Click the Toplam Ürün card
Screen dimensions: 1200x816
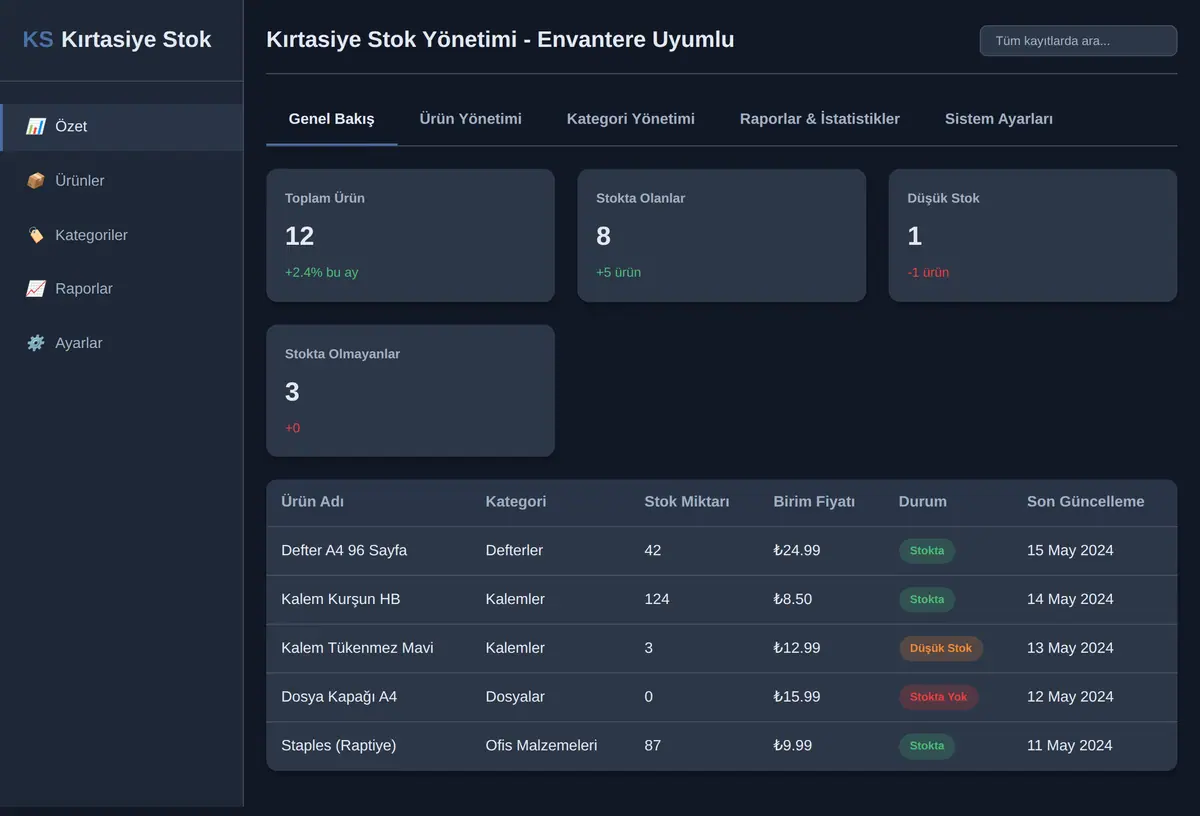pyautogui.click(x=410, y=235)
